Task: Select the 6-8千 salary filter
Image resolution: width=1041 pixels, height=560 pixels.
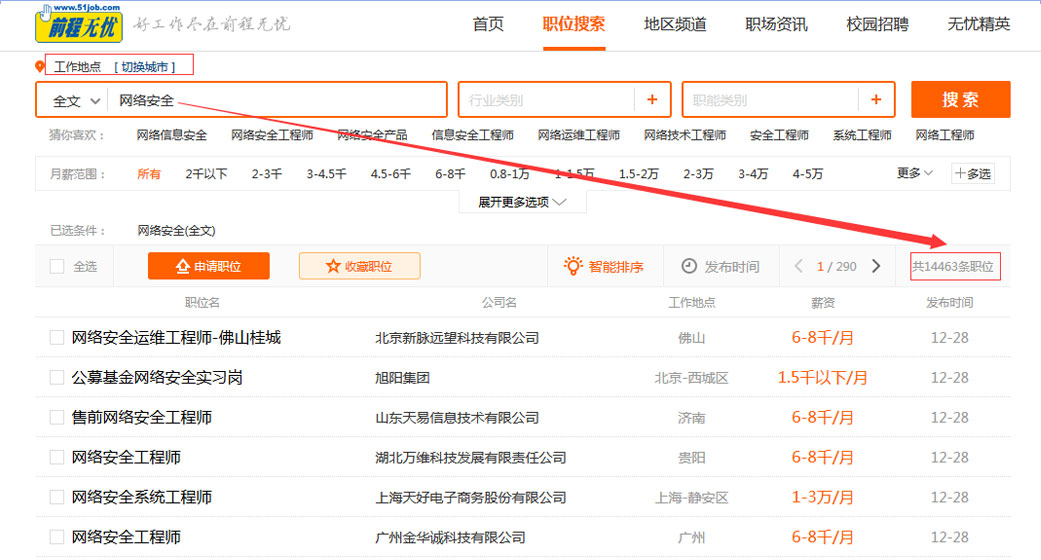Action: (450, 174)
